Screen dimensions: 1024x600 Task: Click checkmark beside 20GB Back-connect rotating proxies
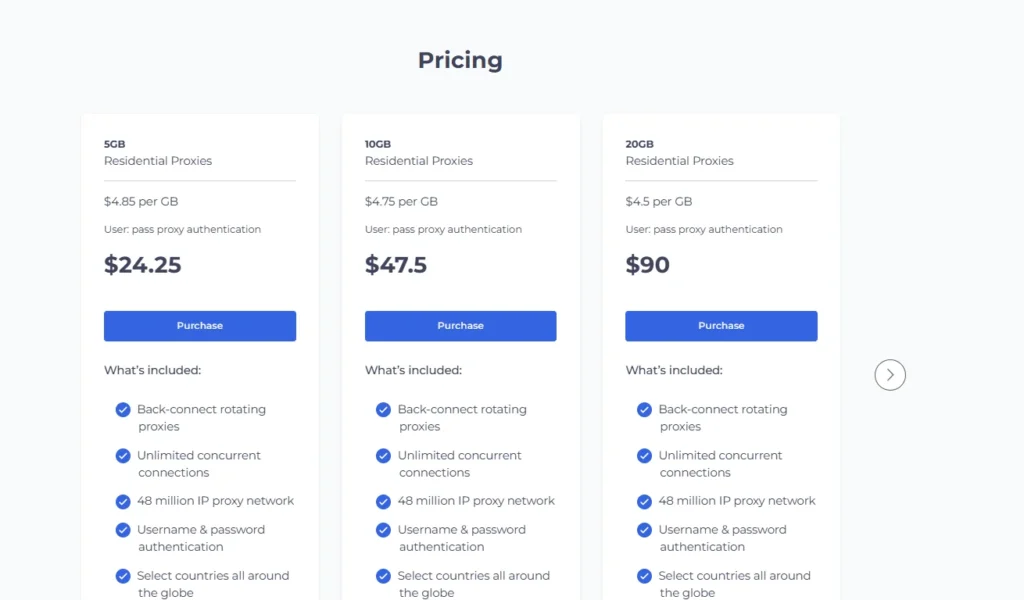pyautogui.click(x=644, y=409)
